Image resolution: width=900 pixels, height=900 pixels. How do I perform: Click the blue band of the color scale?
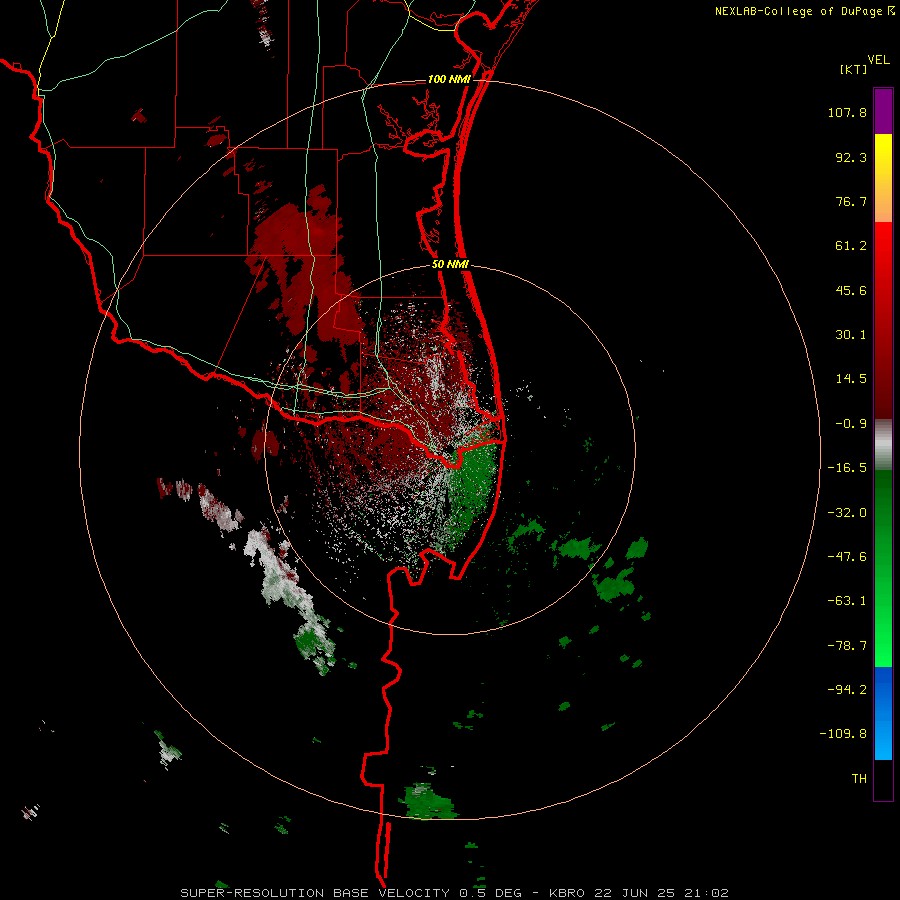point(883,713)
